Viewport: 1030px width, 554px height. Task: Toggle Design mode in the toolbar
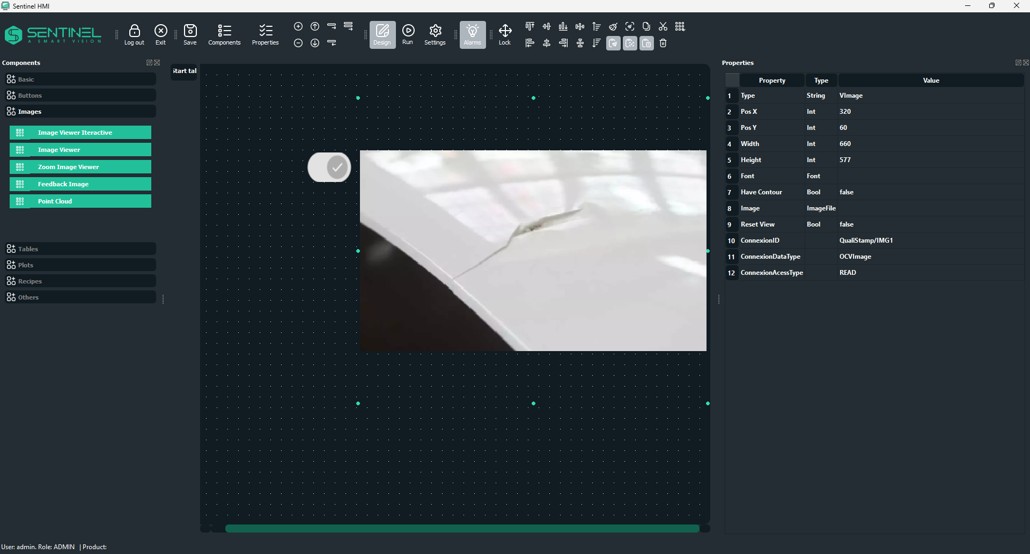tap(382, 34)
